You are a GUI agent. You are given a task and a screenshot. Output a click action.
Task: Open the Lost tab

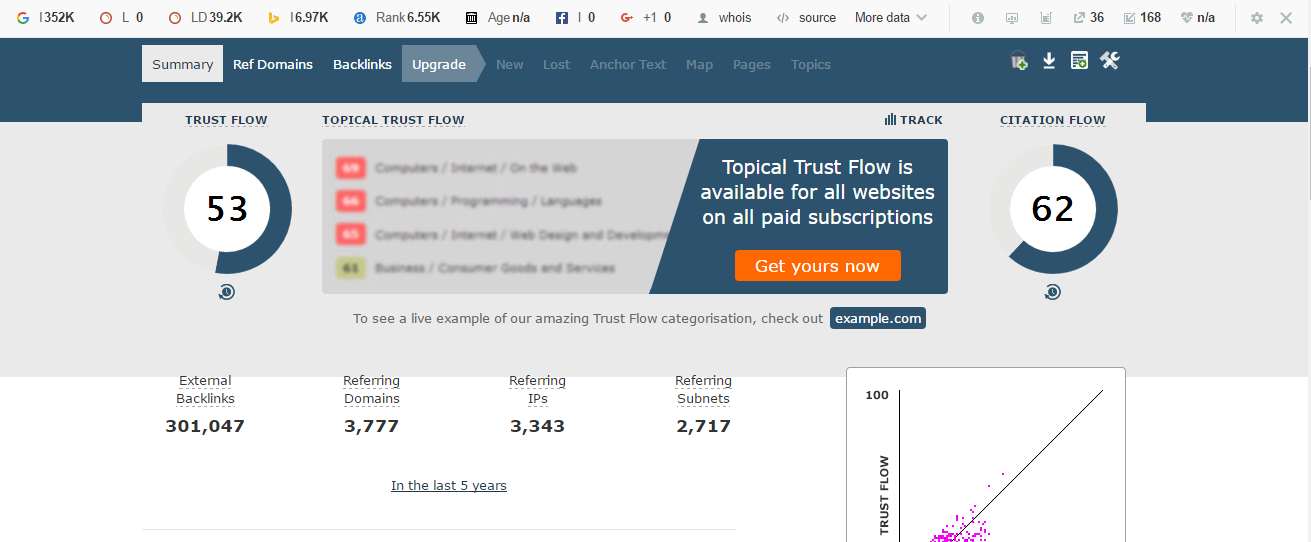556,64
